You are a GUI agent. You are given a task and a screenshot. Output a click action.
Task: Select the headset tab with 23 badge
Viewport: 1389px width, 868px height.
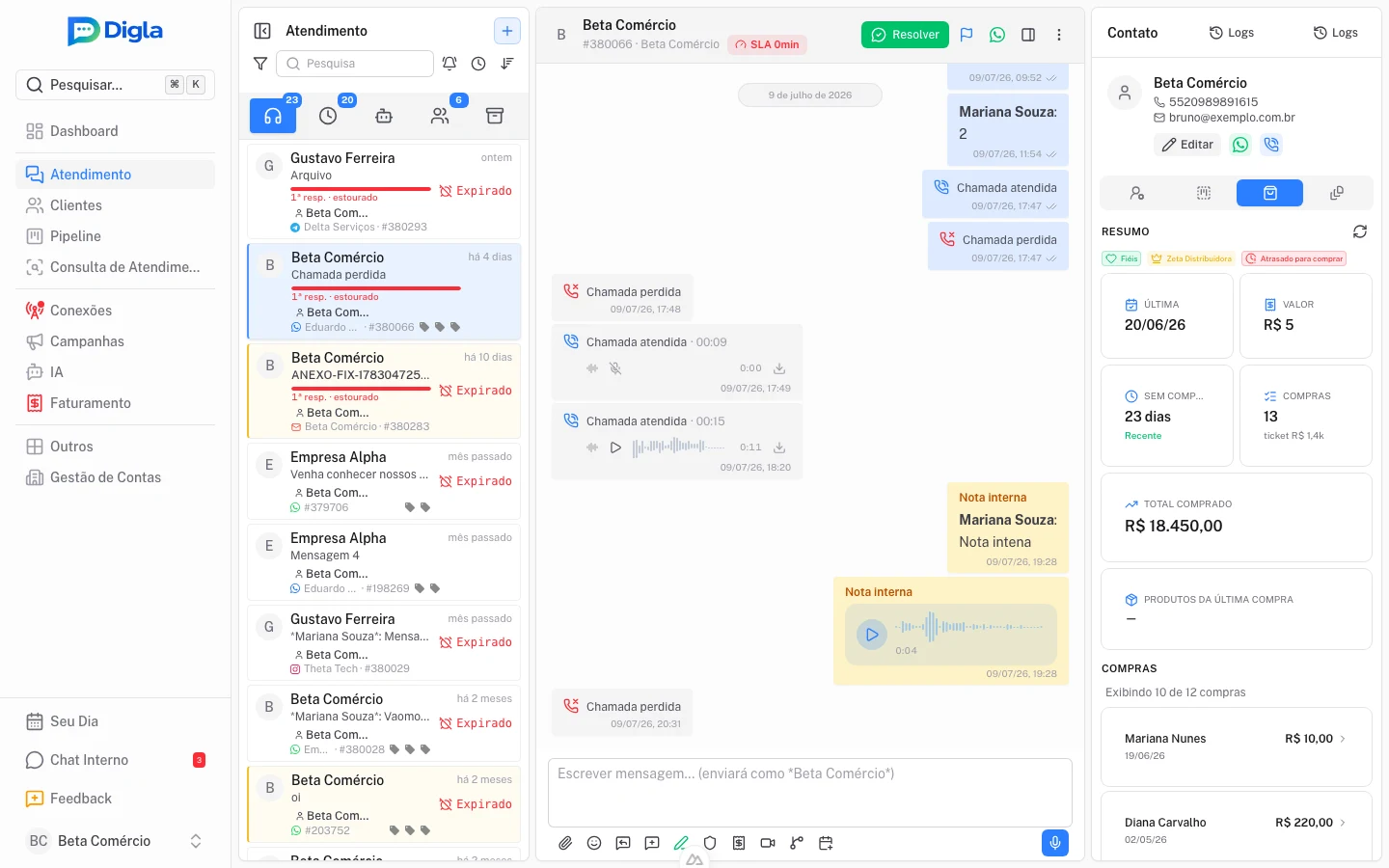click(x=273, y=116)
